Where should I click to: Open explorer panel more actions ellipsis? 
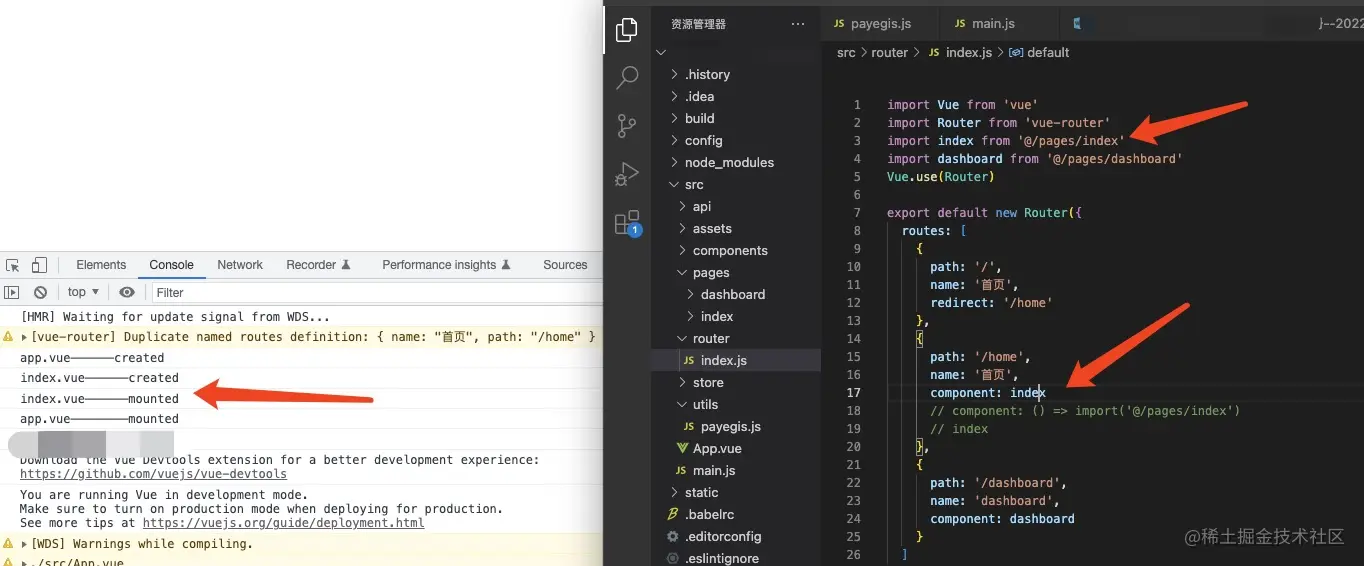click(797, 24)
